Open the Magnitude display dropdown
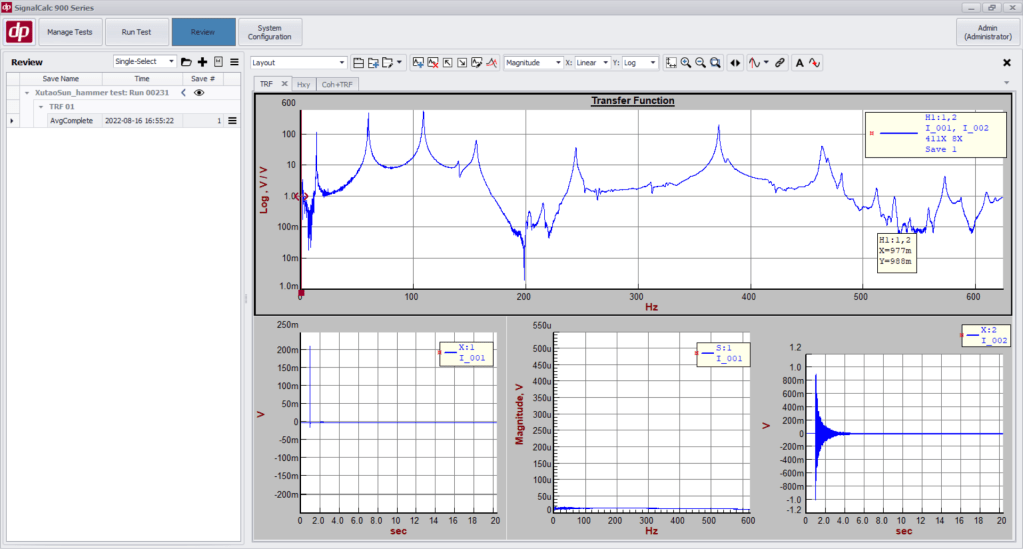This screenshot has height=549, width=1023. [533, 62]
